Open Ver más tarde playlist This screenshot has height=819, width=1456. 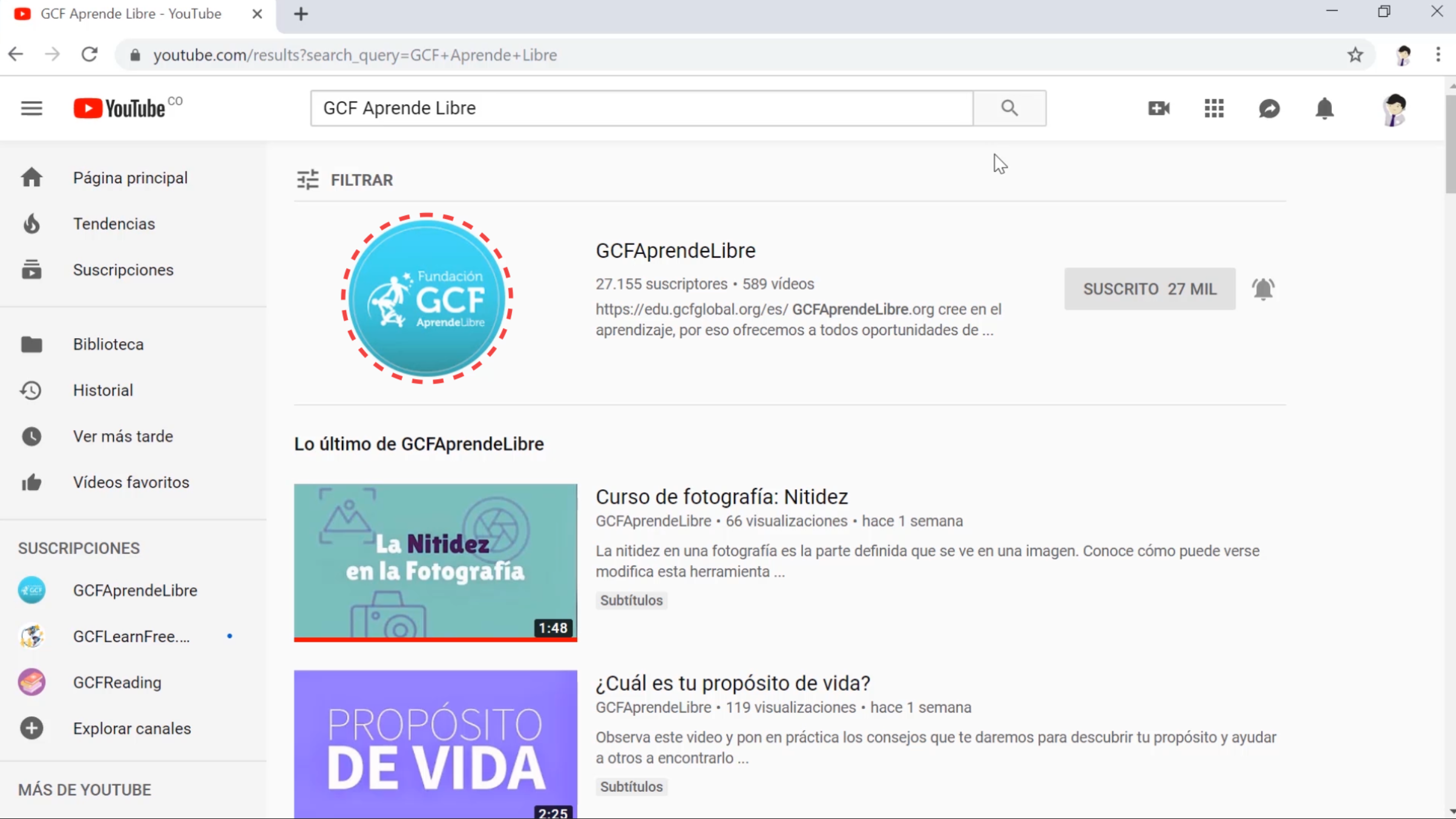point(123,436)
